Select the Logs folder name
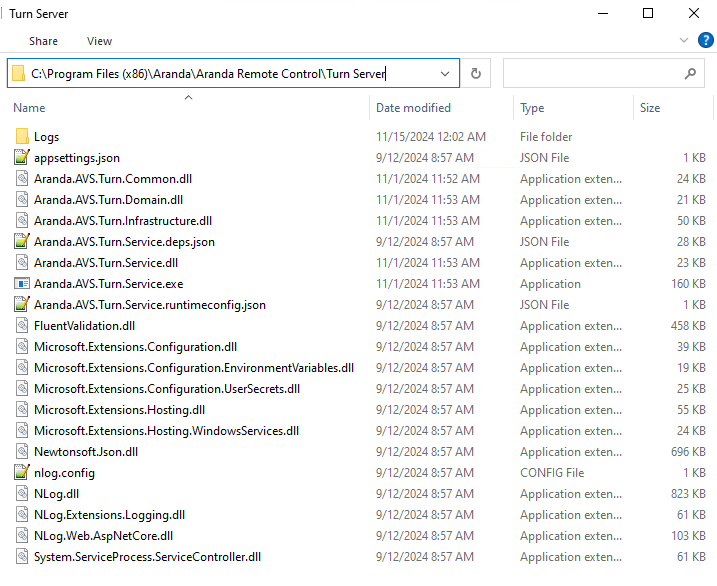 pyautogui.click(x=47, y=137)
